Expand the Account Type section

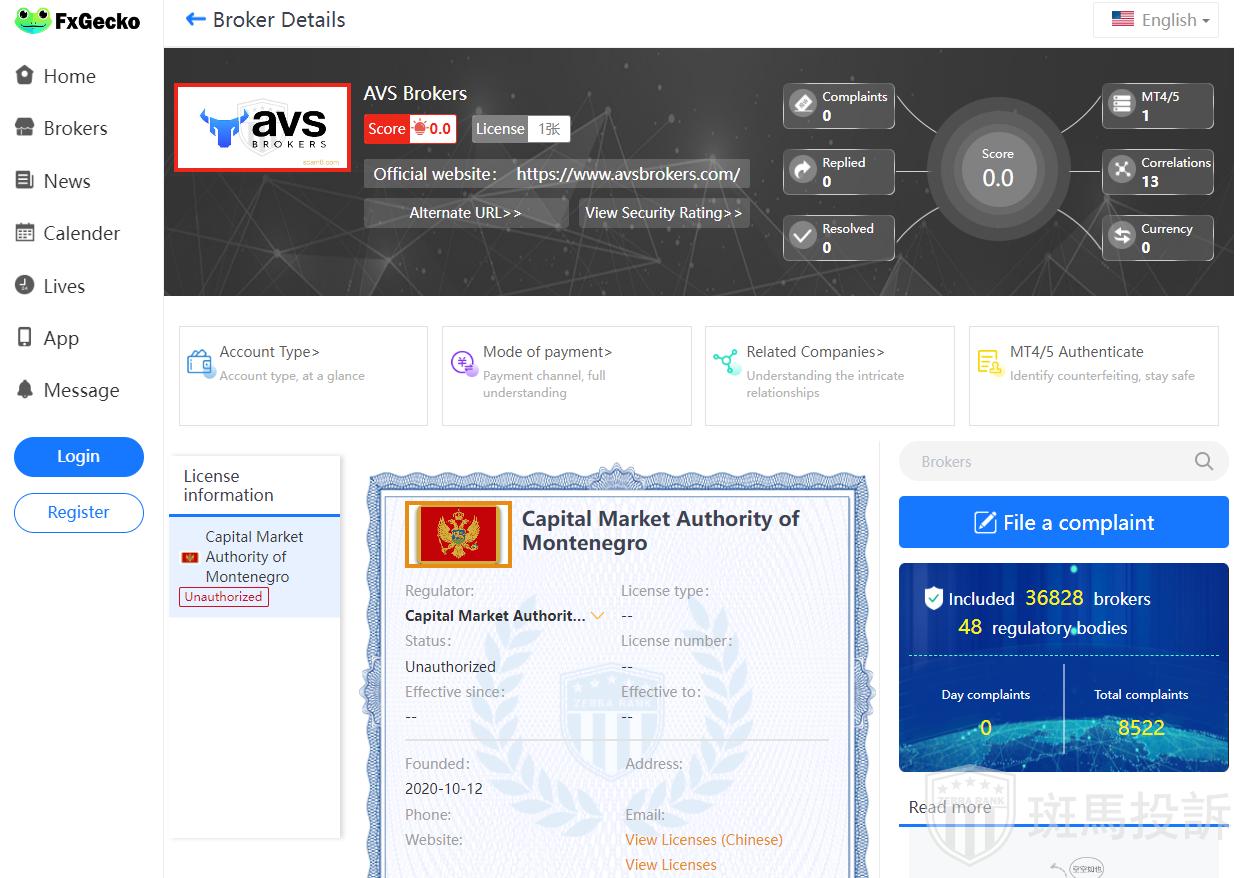pyautogui.click(x=270, y=352)
